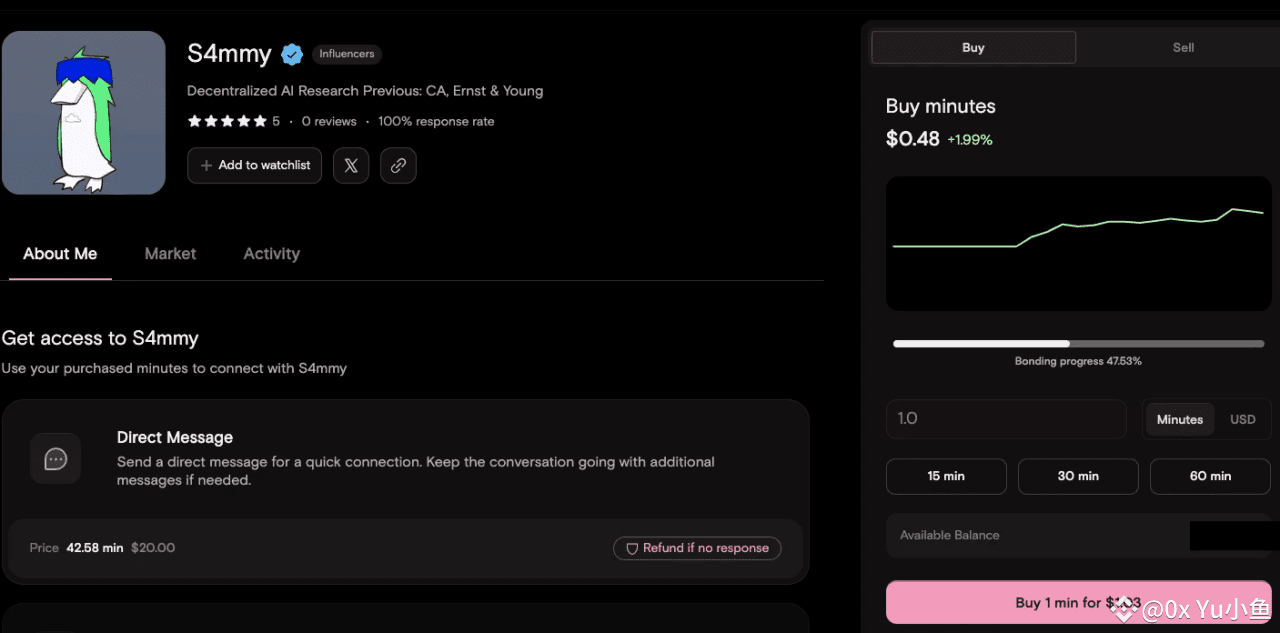Copy profile link via chain icon
Screen dimensions: 1280x633
point(398,166)
